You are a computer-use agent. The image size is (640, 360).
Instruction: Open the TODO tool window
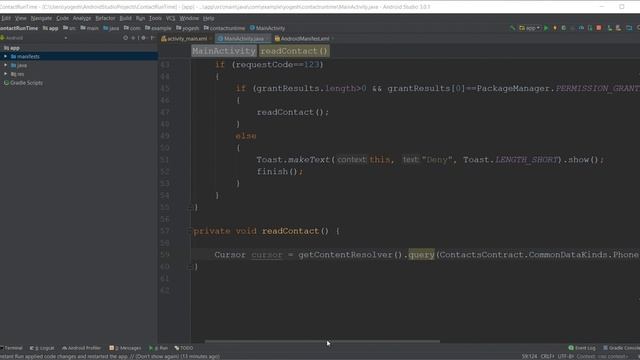184,348
